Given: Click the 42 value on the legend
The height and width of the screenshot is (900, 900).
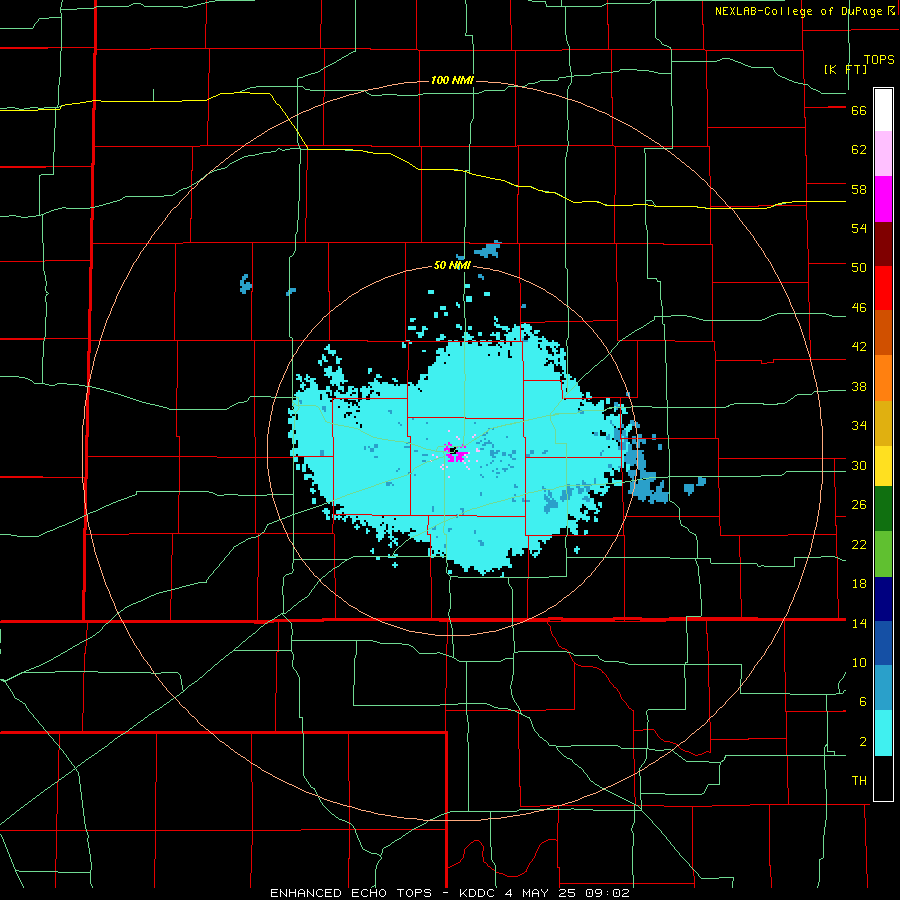Looking at the screenshot, I should tap(859, 347).
